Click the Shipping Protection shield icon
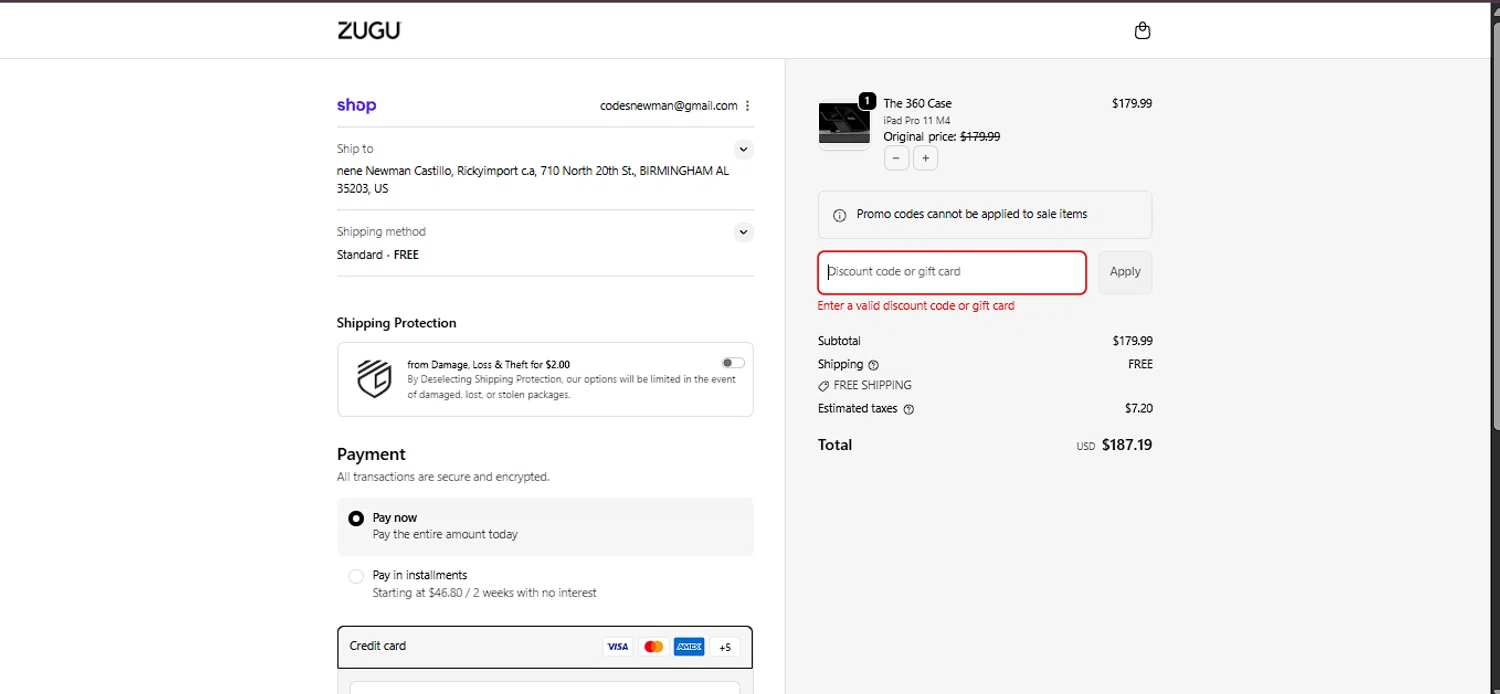The height and width of the screenshot is (694, 1500). [374, 379]
